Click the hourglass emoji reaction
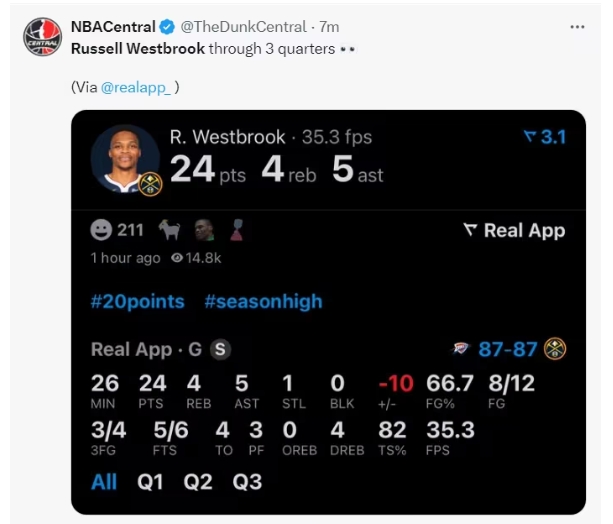The height and width of the screenshot is (524, 613). 237,230
